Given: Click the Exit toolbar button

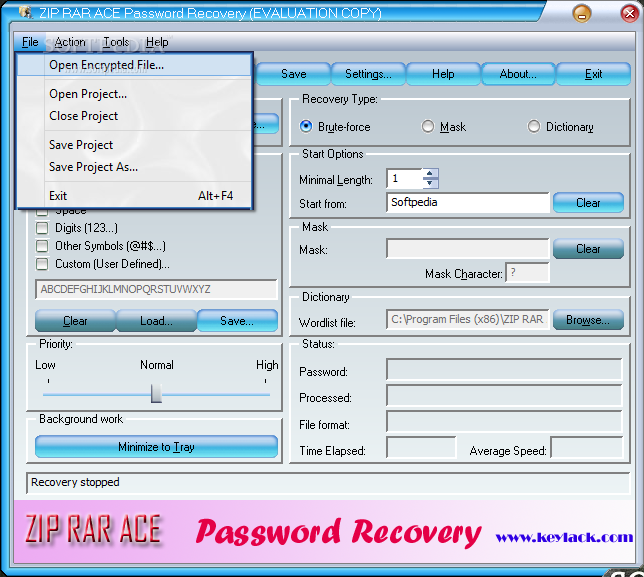Looking at the screenshot, I should [x=593, y=74].
